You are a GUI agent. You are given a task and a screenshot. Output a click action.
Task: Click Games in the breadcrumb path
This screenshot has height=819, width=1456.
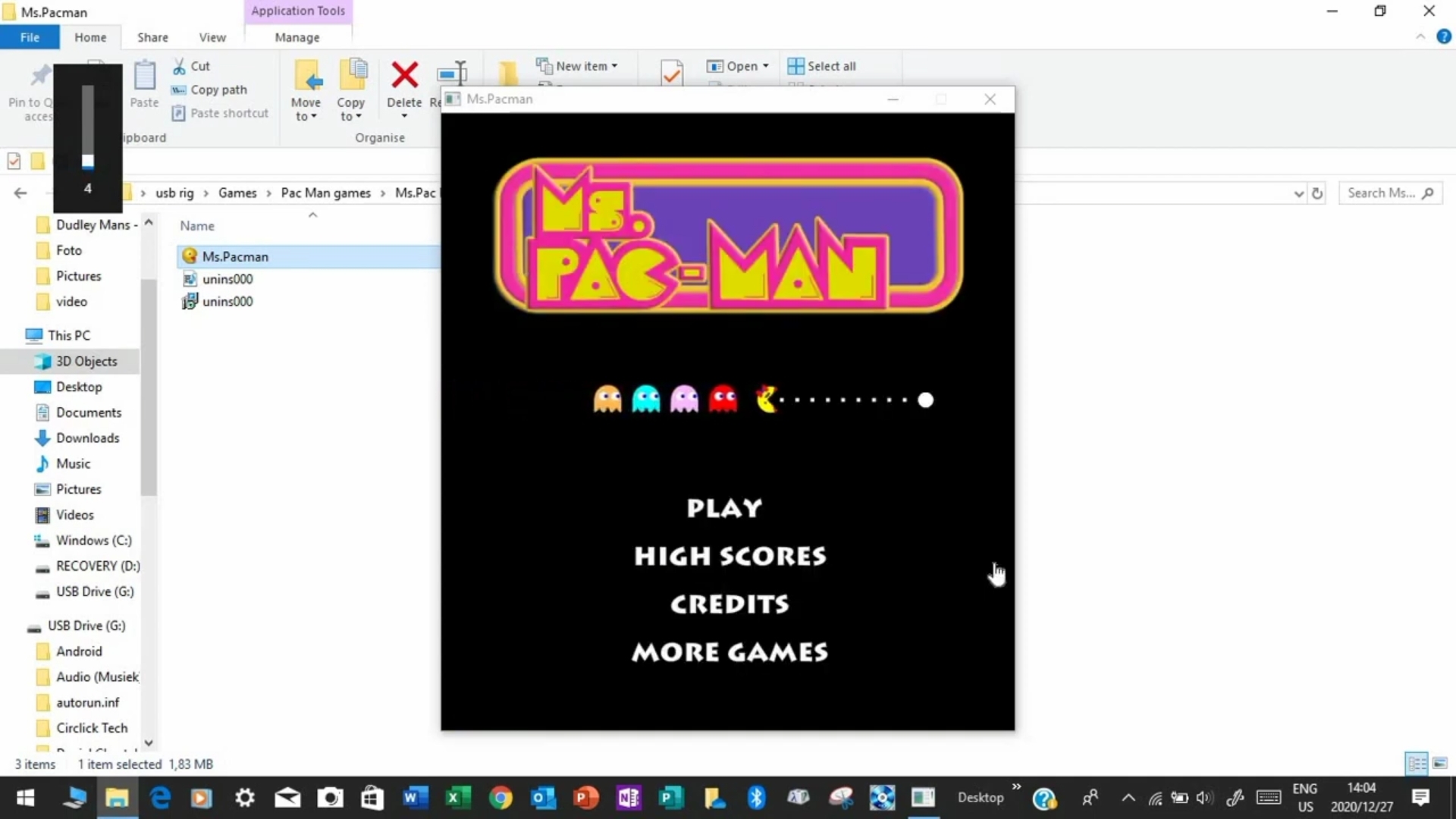click(237, 193)
